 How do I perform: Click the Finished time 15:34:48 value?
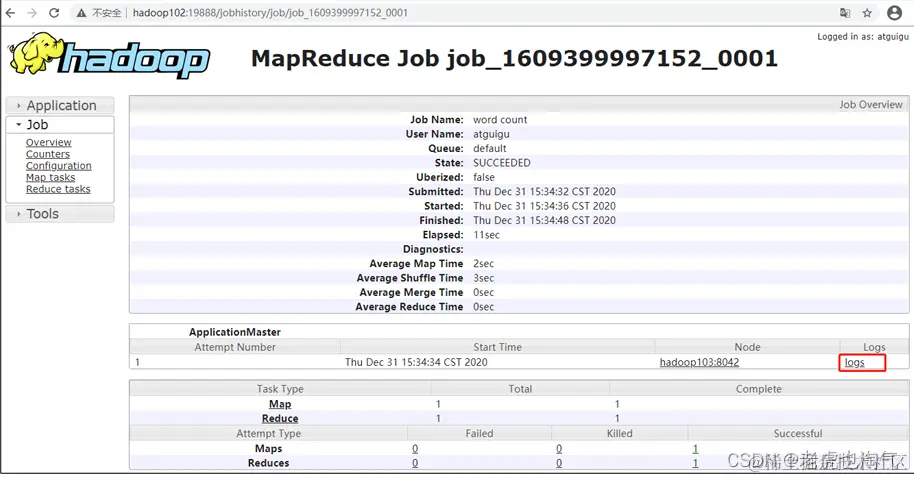click(544, 220)
